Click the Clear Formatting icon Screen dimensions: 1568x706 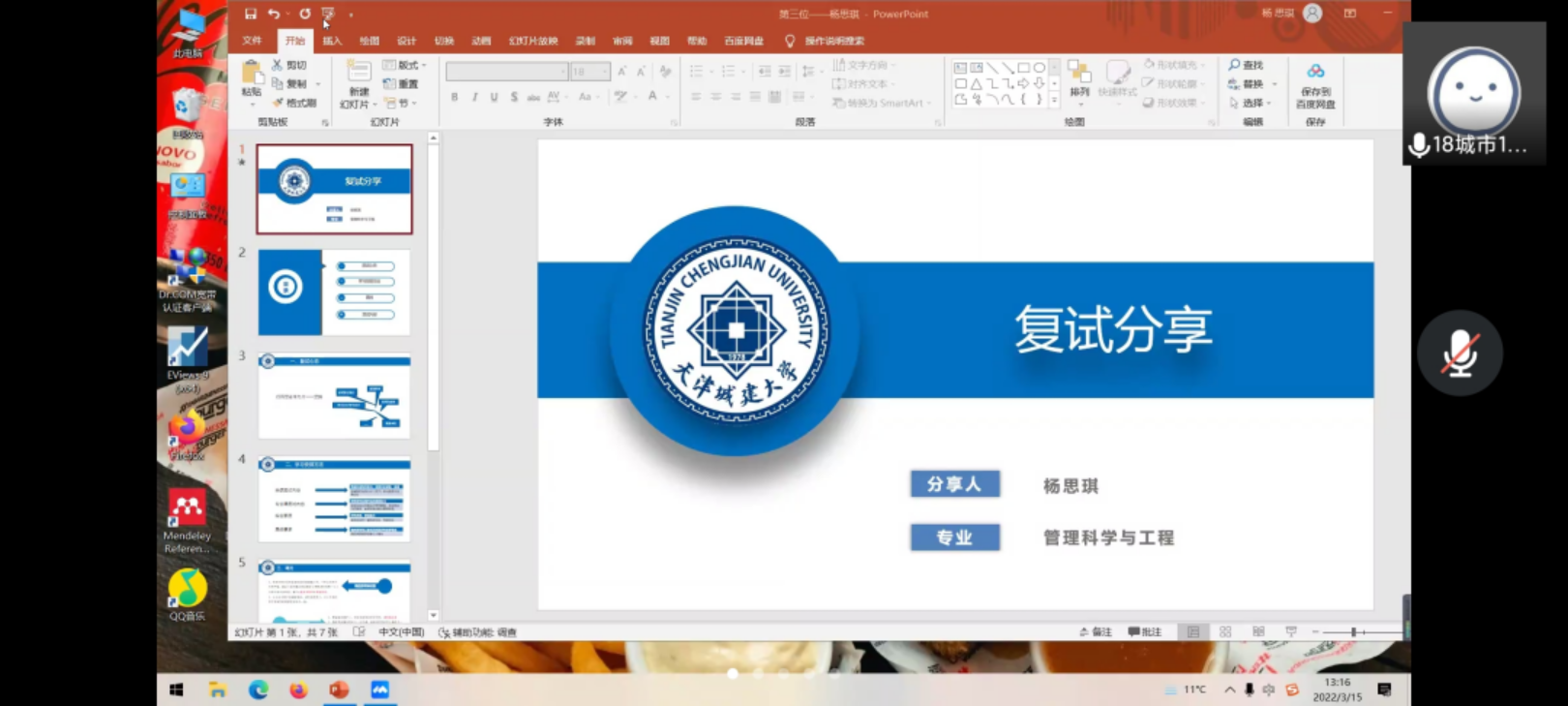tap(665, 72)
